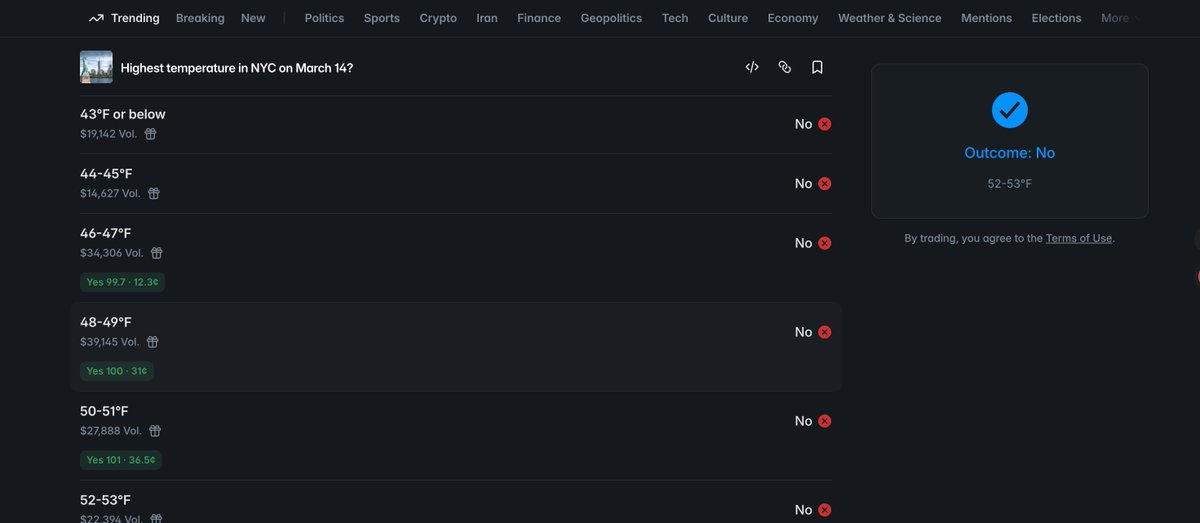Open the Finance category

point(539,18)
